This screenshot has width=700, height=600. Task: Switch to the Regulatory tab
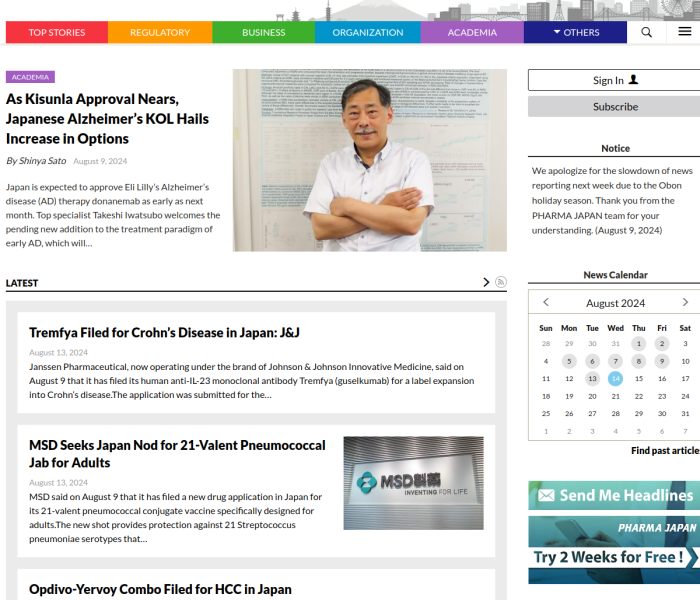(160, 32)
